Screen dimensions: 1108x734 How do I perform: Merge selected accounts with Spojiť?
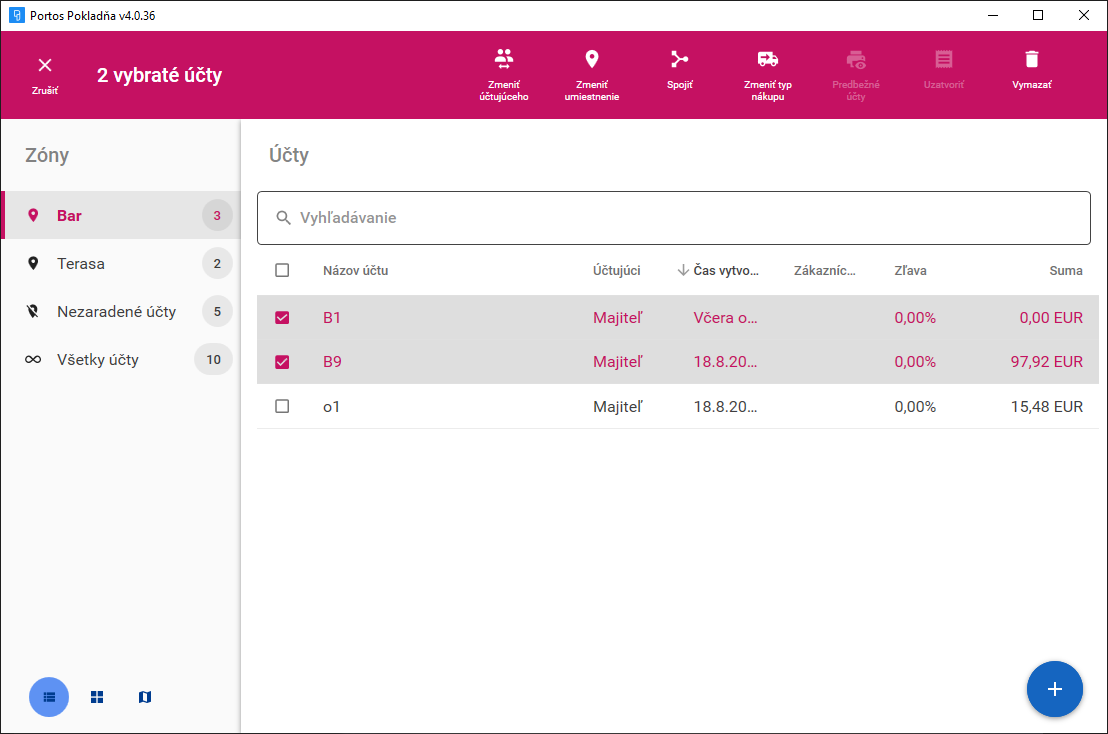click(680, 59)
